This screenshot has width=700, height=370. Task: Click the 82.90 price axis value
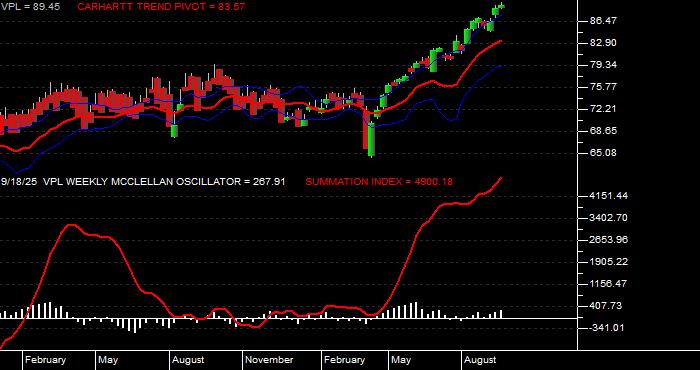tap(604, 43)
